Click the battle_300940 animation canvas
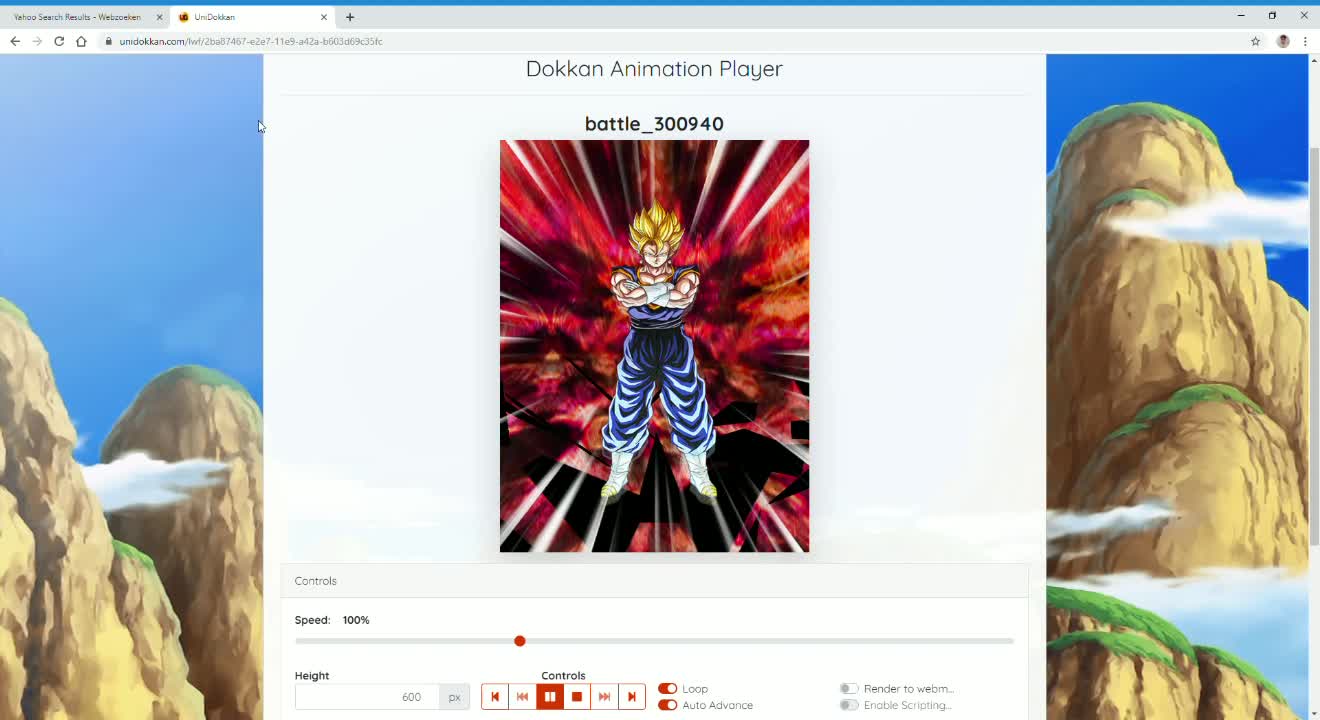This screenshot has width=1320, height=720. click(654, 346)
